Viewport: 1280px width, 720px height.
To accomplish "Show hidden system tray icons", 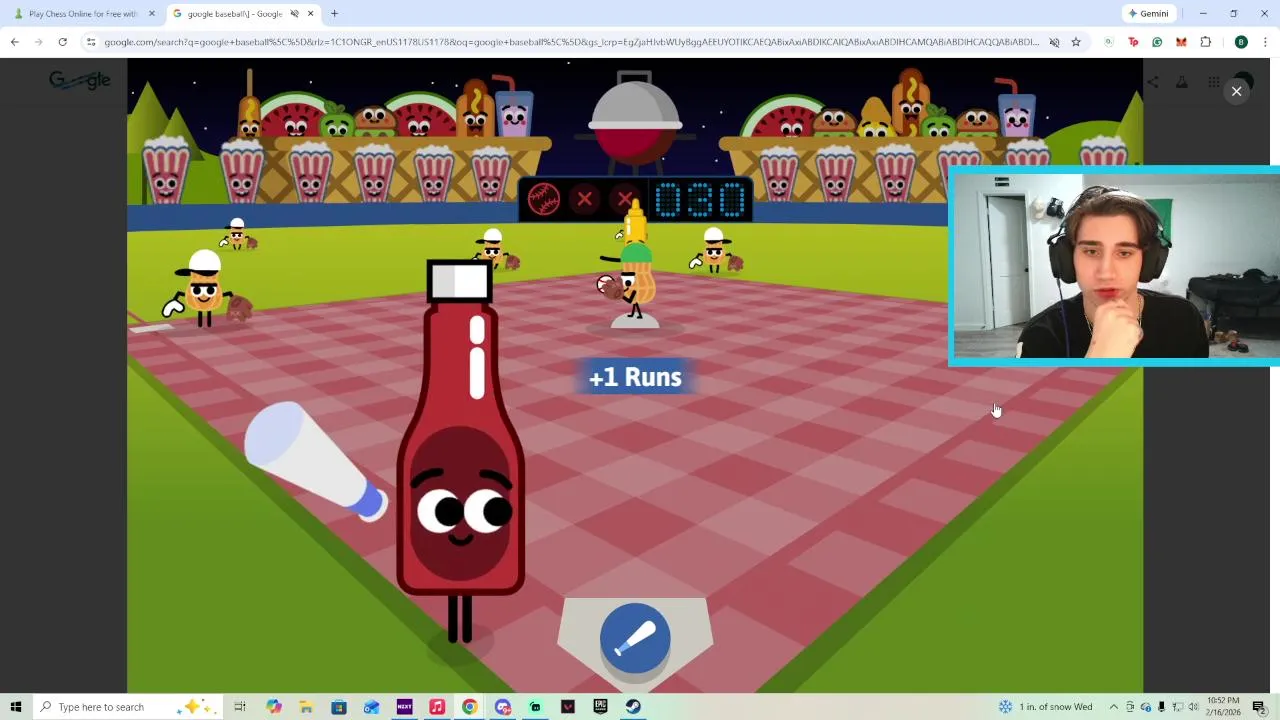I will (1113, 707).
